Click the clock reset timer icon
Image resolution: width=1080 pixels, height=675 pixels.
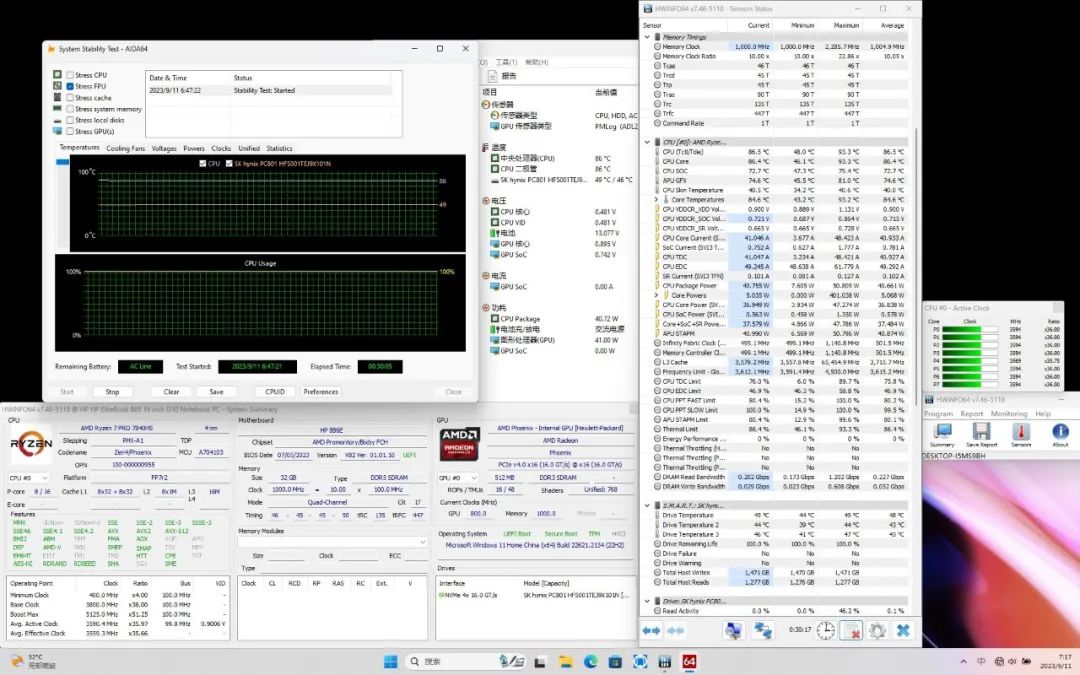tap(826, 630)
